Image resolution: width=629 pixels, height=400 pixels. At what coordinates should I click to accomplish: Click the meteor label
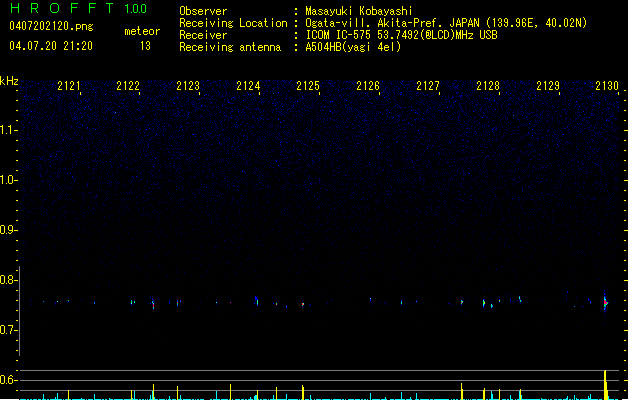[x=142, y=31]
